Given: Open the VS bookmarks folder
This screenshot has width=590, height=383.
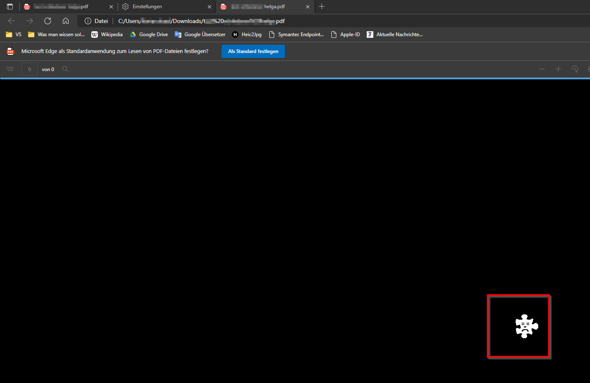Looking at the screenshot, I should pyautogui.click(x=14, y=35).
